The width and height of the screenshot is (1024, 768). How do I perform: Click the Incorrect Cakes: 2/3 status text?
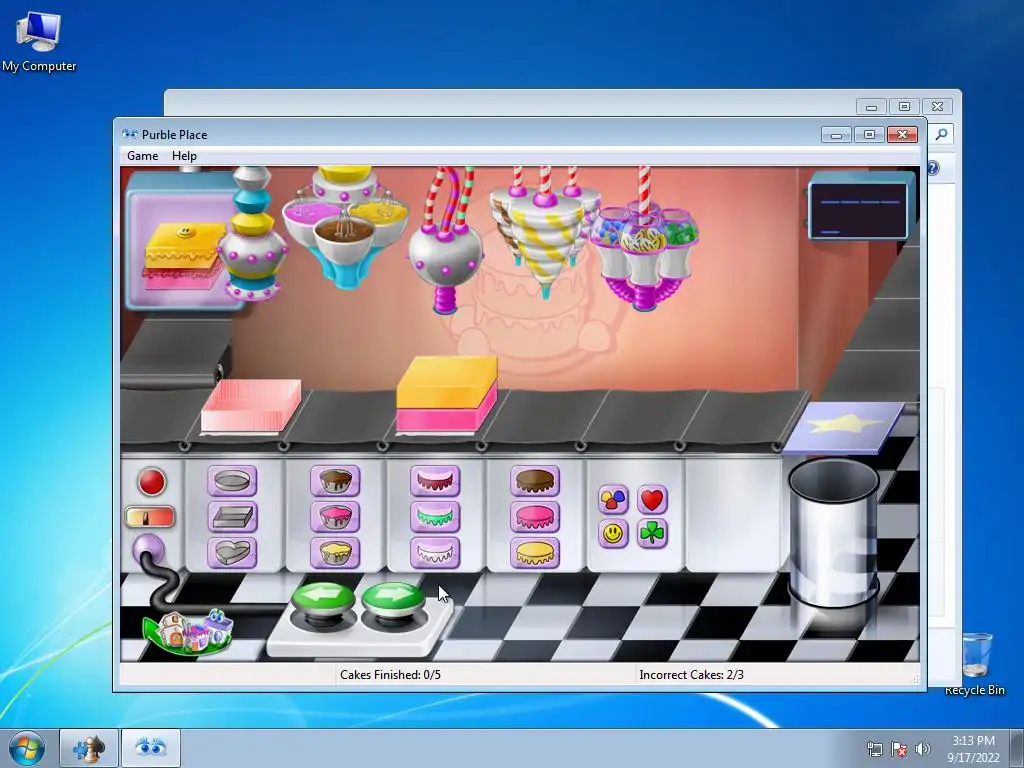point(691,675)
